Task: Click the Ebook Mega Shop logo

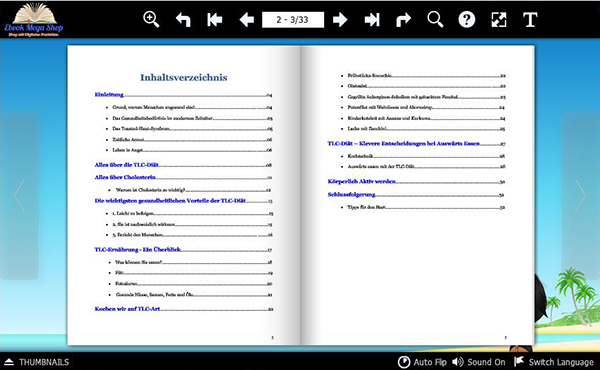Action: point(34,20)
